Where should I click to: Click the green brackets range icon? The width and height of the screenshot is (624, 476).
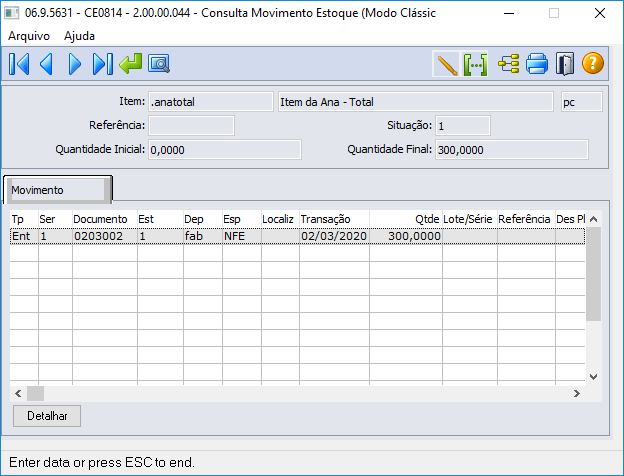tap(475, 64)
